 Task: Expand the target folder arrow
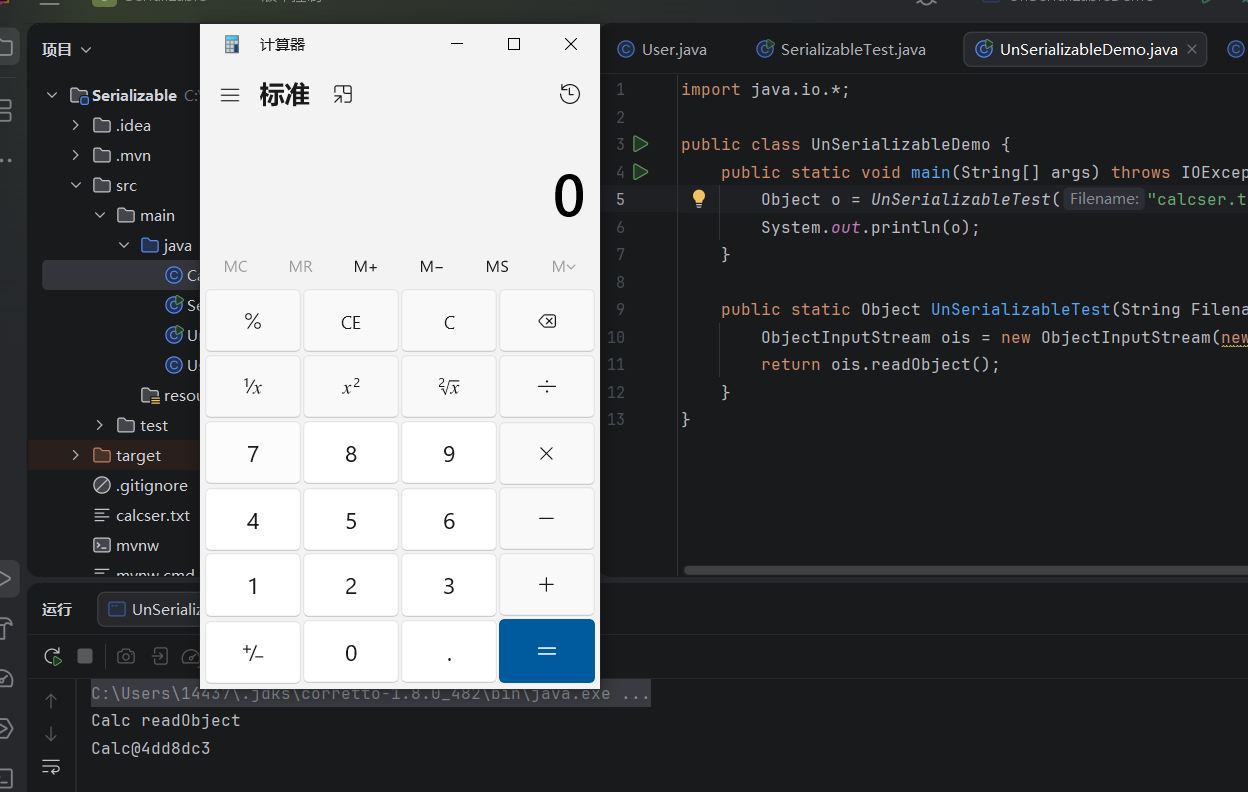76,455
